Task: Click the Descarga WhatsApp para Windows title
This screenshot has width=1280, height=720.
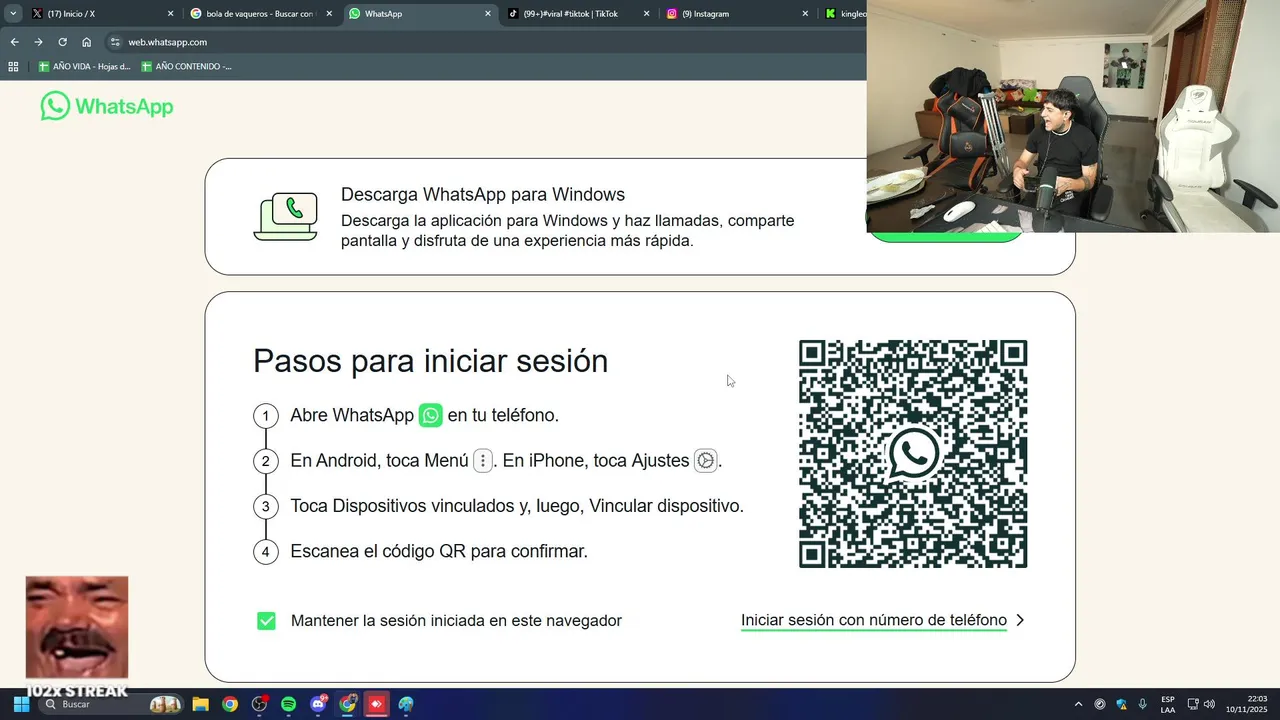Action: tap(483, 194)
